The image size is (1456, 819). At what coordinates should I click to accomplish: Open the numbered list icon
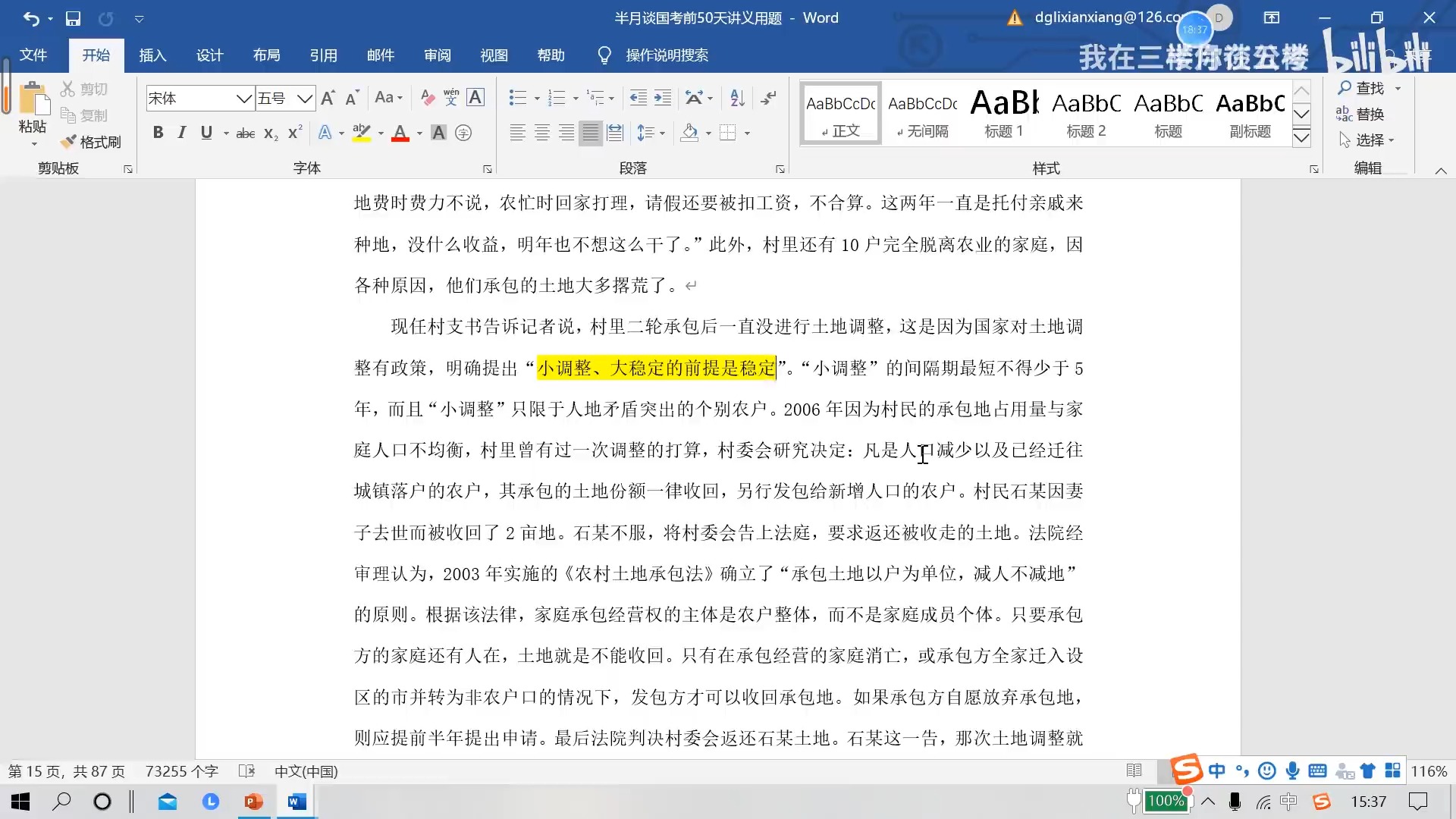point(557,98)
